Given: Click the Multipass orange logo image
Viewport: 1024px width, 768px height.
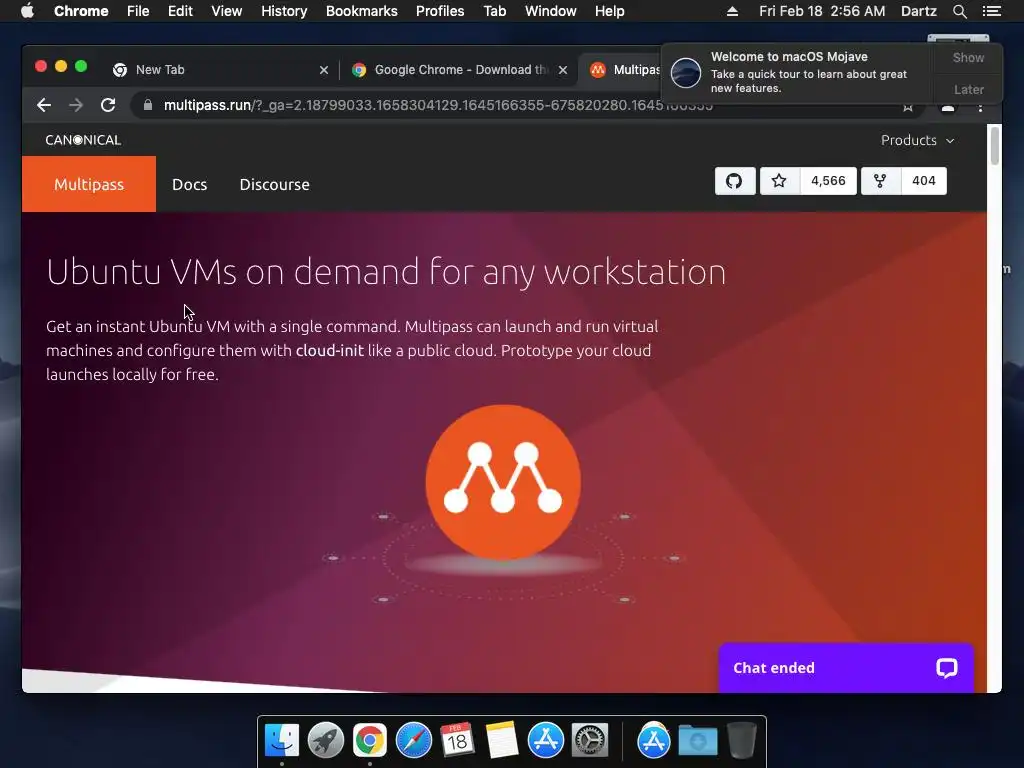Looking at the screenshot, I should (x=503, y=482).
